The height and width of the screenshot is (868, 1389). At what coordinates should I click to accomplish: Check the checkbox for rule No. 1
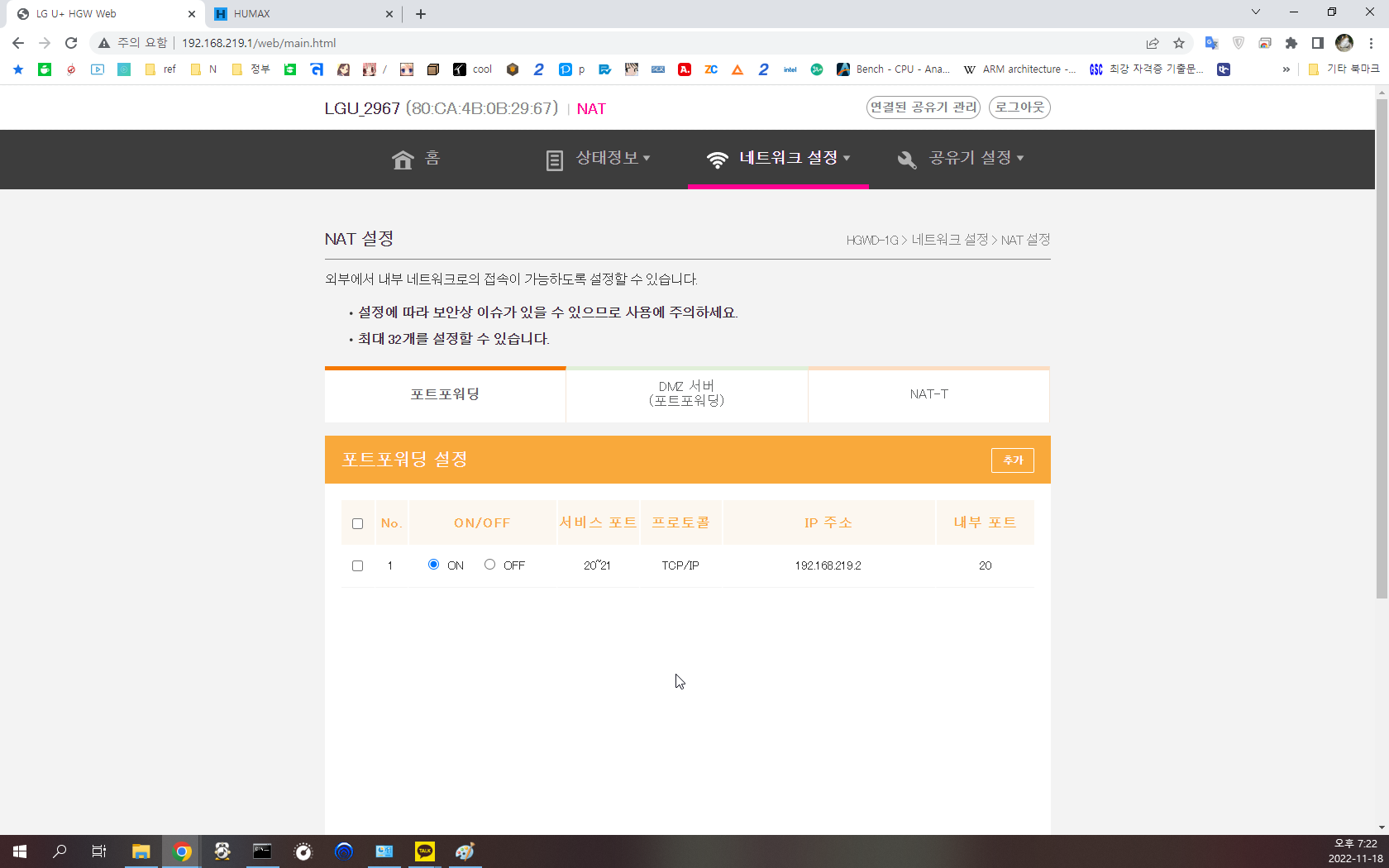pos(357,565)
